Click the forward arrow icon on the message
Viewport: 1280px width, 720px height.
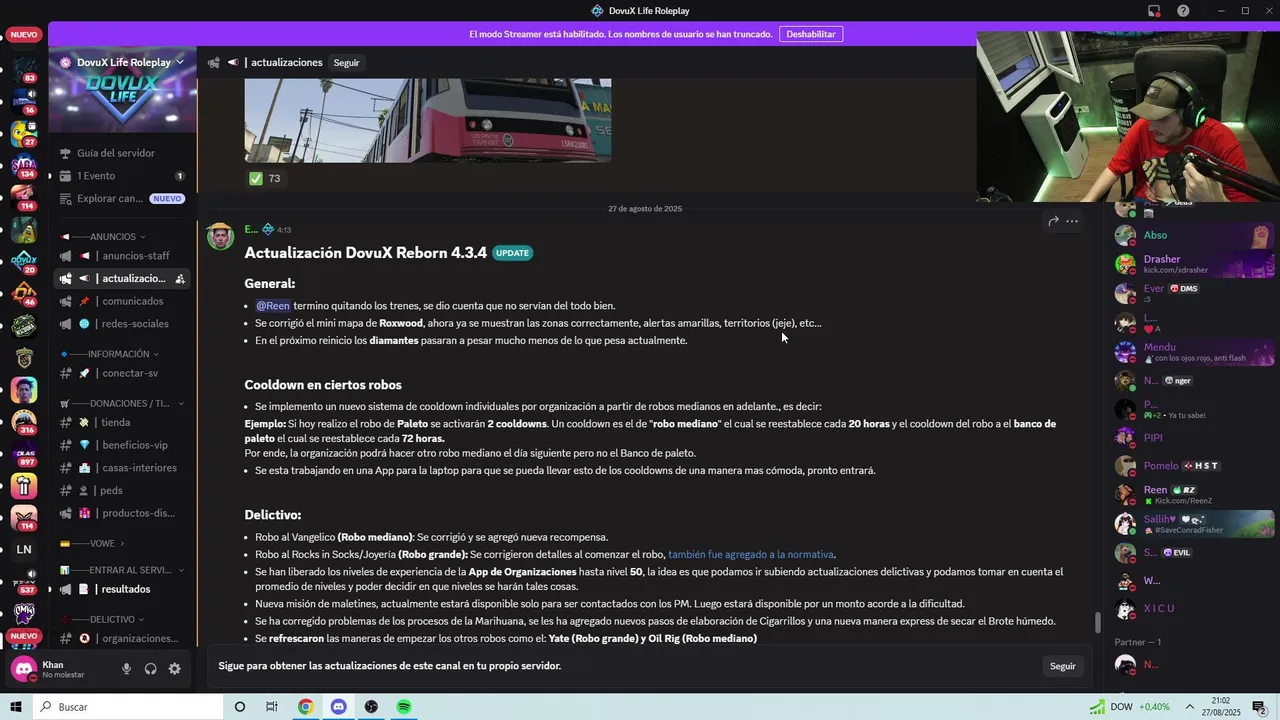[x=1053, y=221]
